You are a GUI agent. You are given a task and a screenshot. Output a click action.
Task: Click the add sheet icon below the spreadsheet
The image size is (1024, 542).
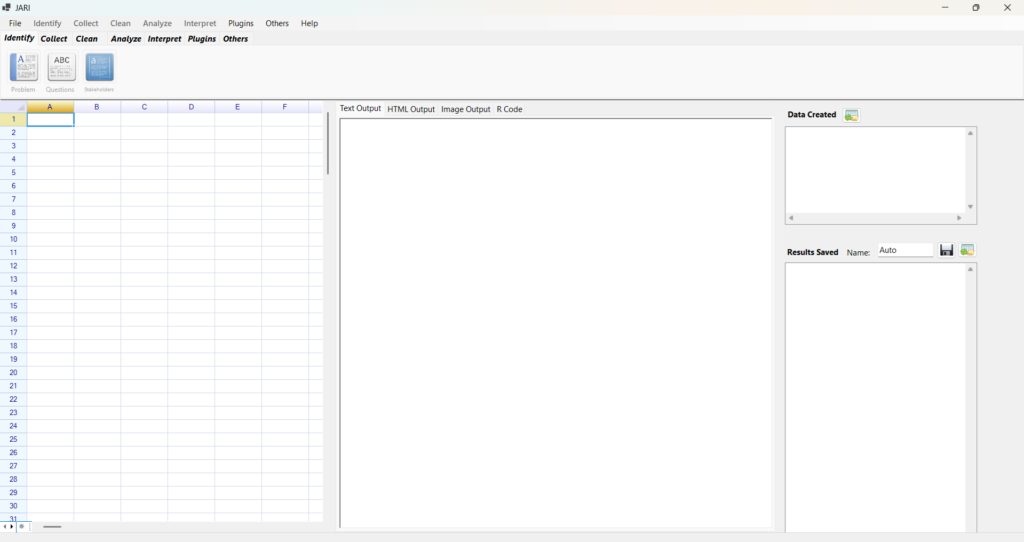pyautogui.click(x=21, y=526)
